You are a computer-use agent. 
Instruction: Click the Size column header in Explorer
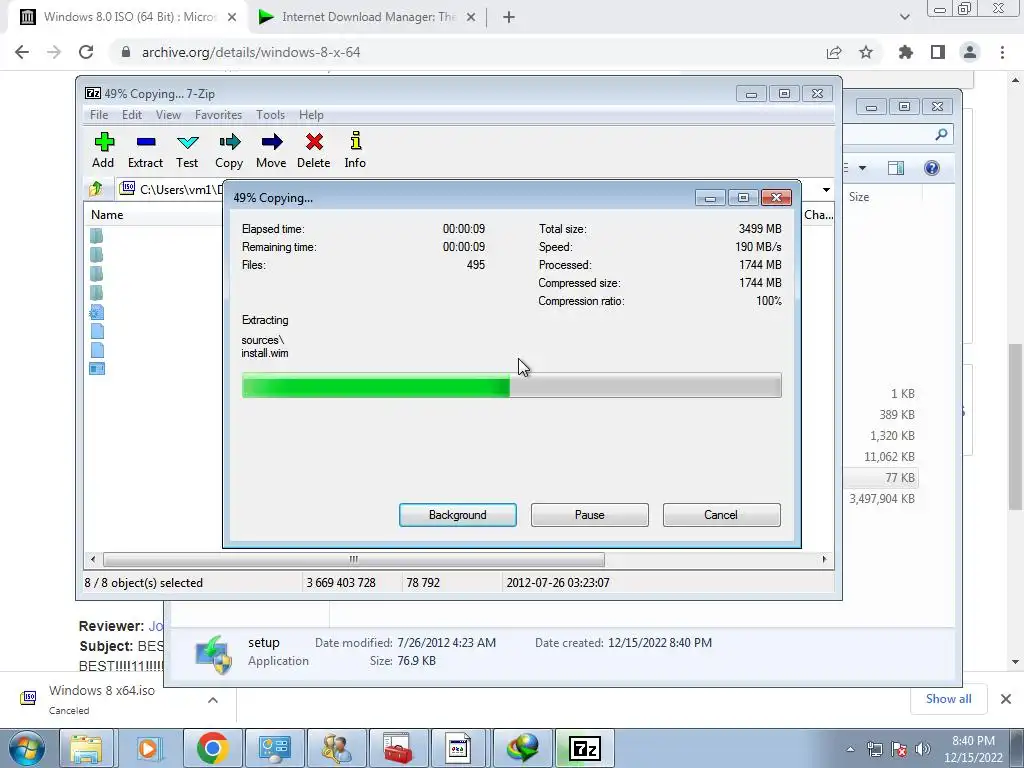pos(859,197)
